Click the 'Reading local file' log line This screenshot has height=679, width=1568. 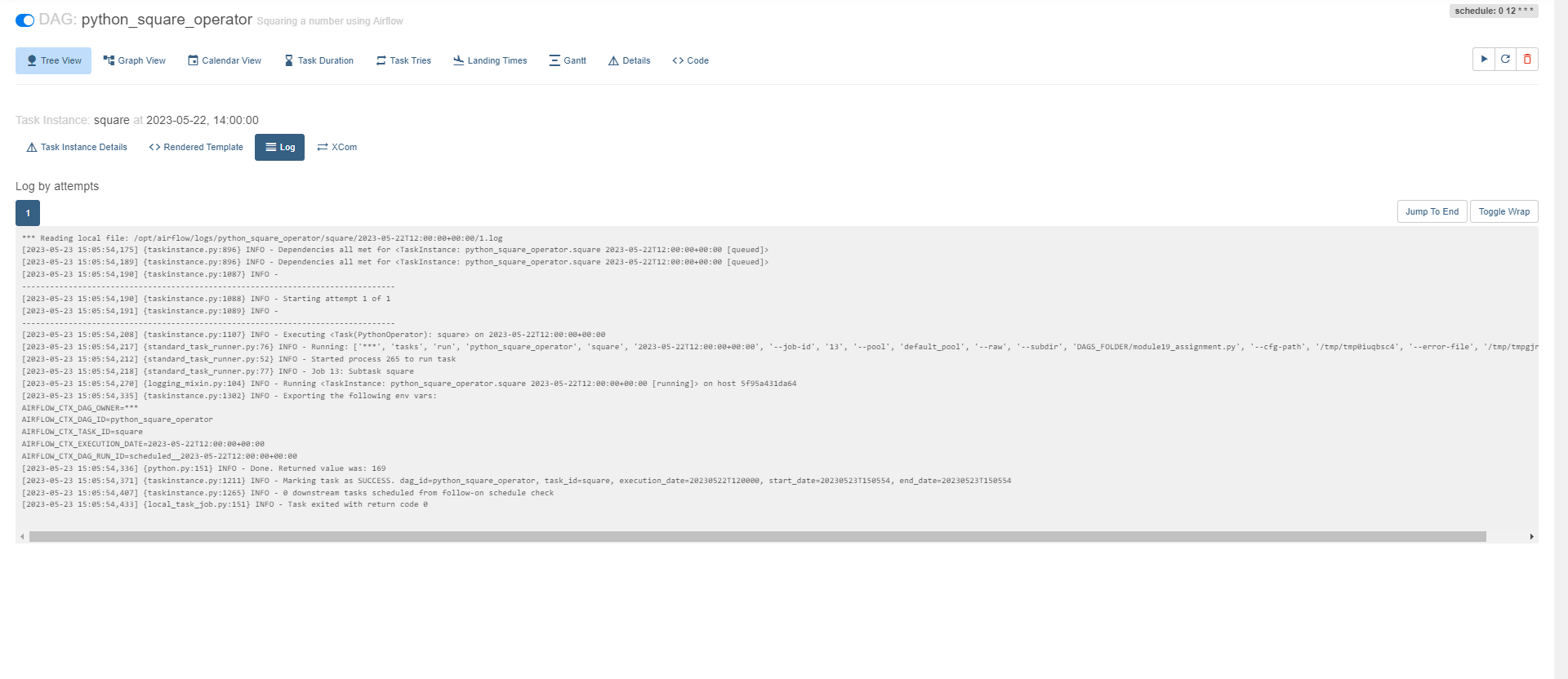(262, 239)
